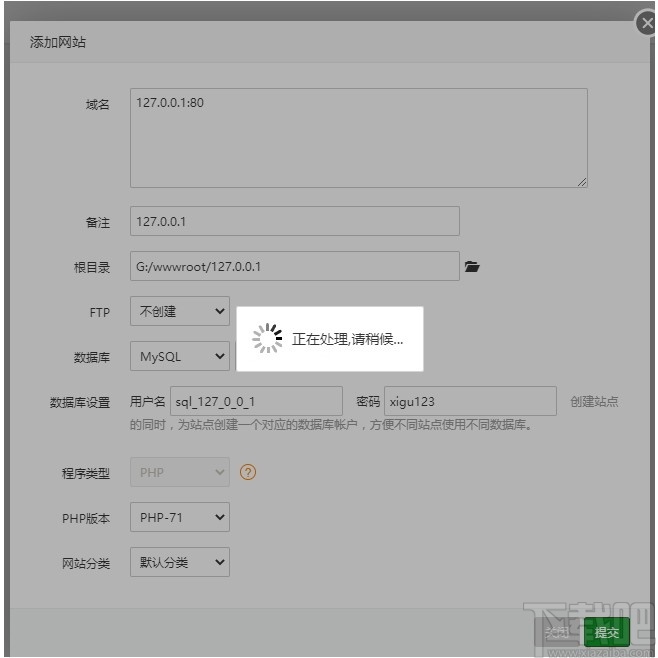The width and height of the screenshot is (658, 658).
Task: Click the 添加网站 dialog title
Action: tap(58, 42)
